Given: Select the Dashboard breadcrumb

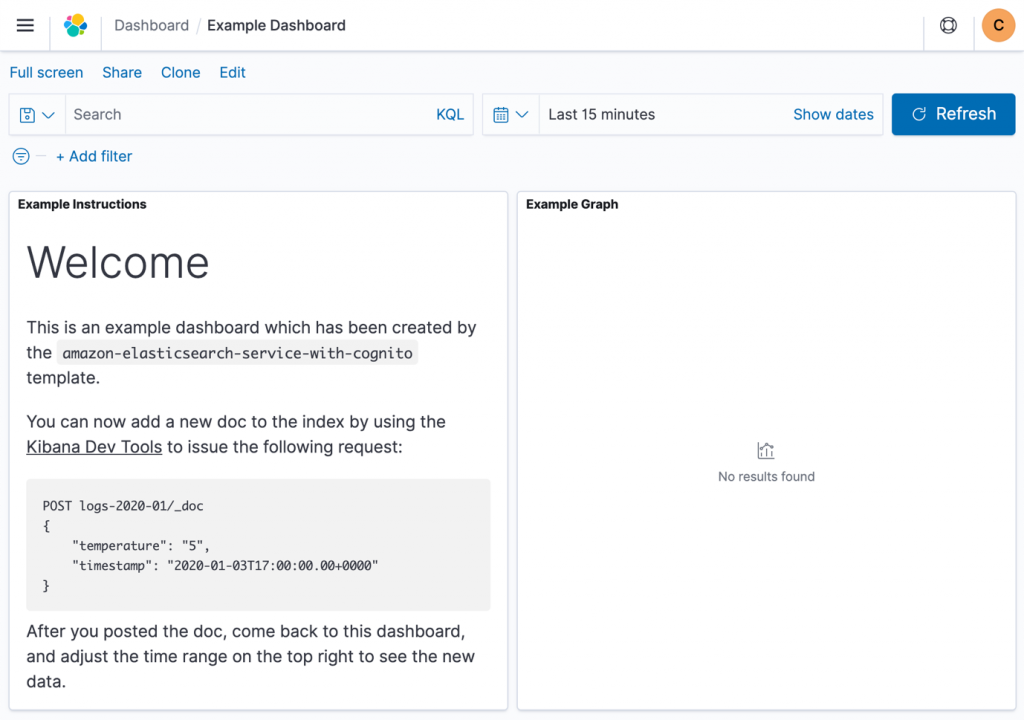Looking at the screenshot, I should coord(151,25).
